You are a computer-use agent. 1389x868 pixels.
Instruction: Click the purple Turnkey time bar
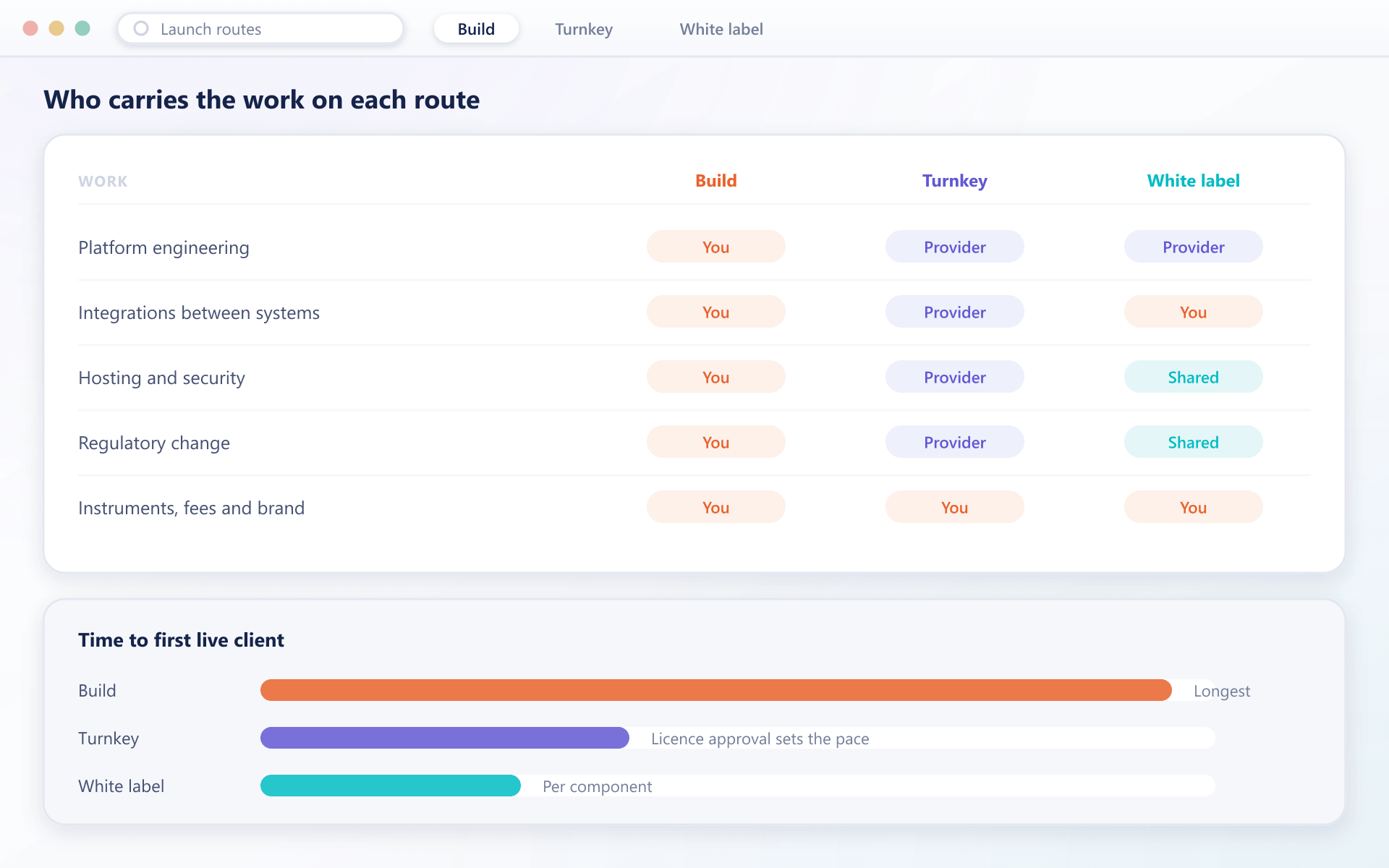pos(445,738)
